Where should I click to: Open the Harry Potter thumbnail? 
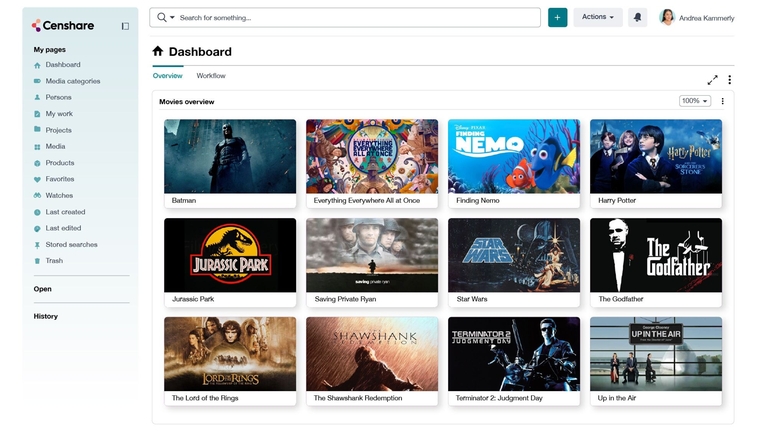(656, 156)
